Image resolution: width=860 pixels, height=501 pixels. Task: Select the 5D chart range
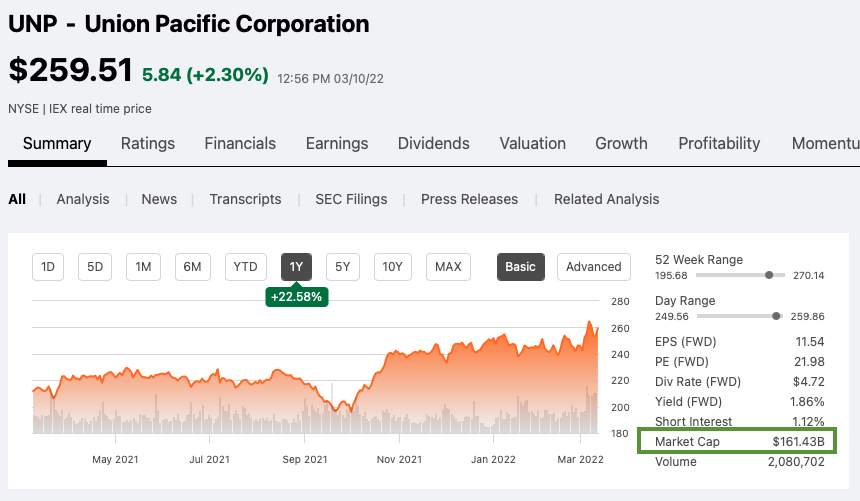pyautogui.click(x=95, y=267)
